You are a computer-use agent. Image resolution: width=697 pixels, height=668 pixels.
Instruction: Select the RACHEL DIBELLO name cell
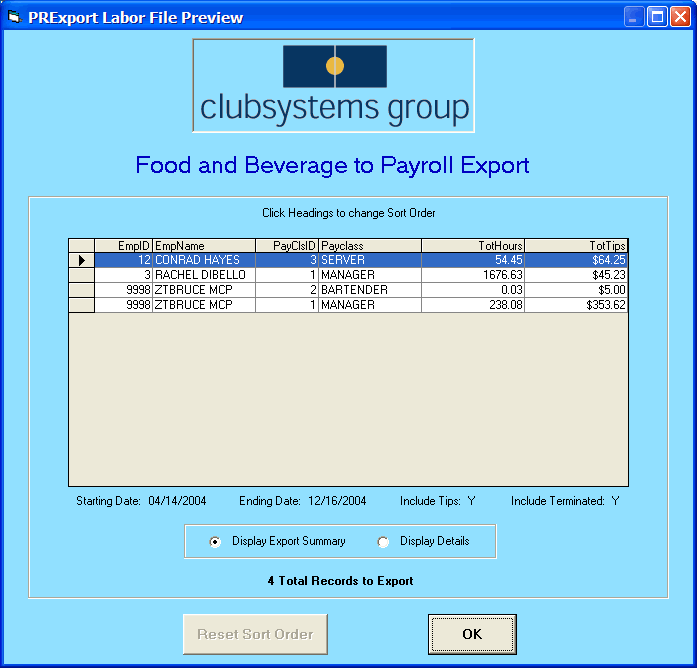pyautogui.click(x=204, y=275)
